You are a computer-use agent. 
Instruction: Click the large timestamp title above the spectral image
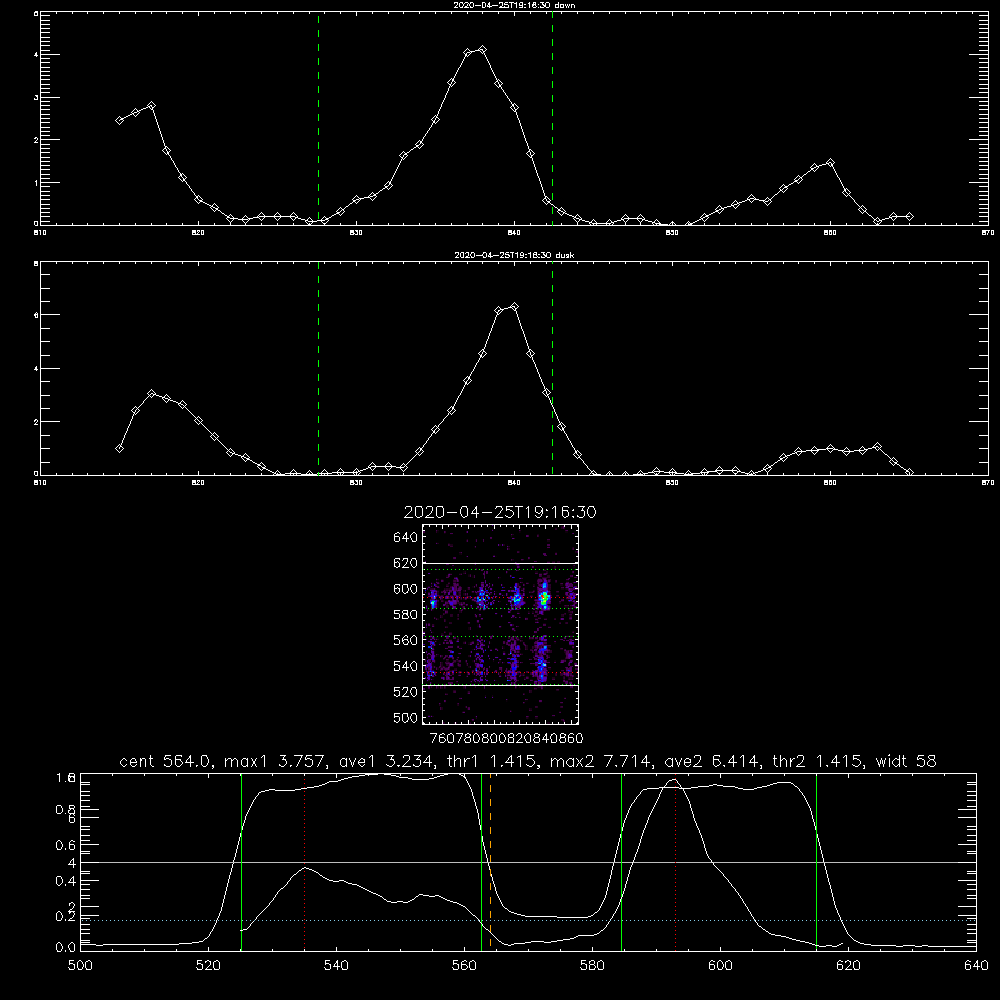(500, 512)
